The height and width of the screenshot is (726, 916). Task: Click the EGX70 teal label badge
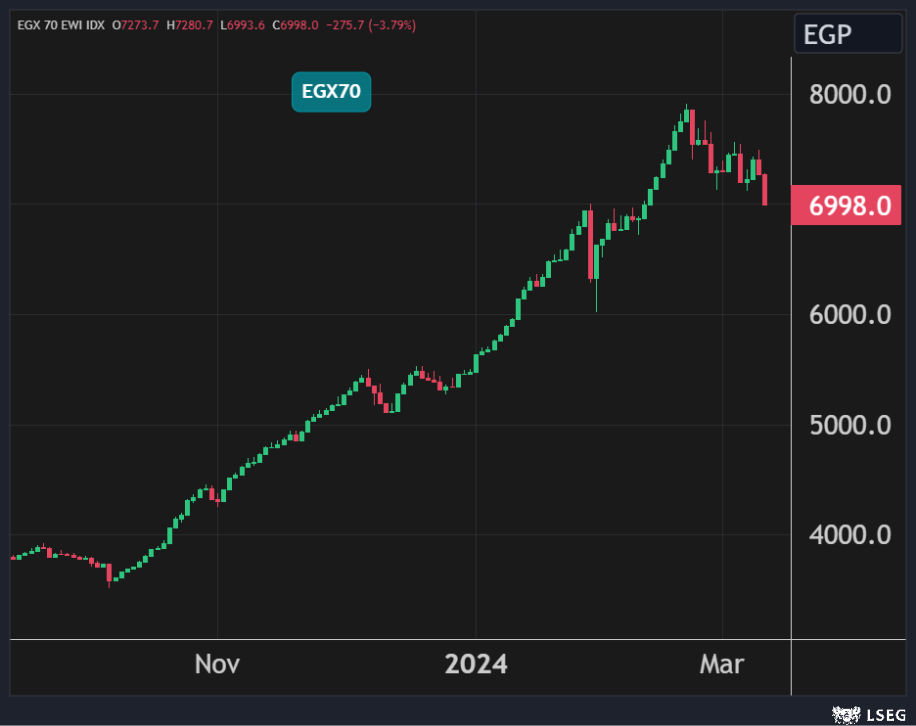tap(331, 93)
